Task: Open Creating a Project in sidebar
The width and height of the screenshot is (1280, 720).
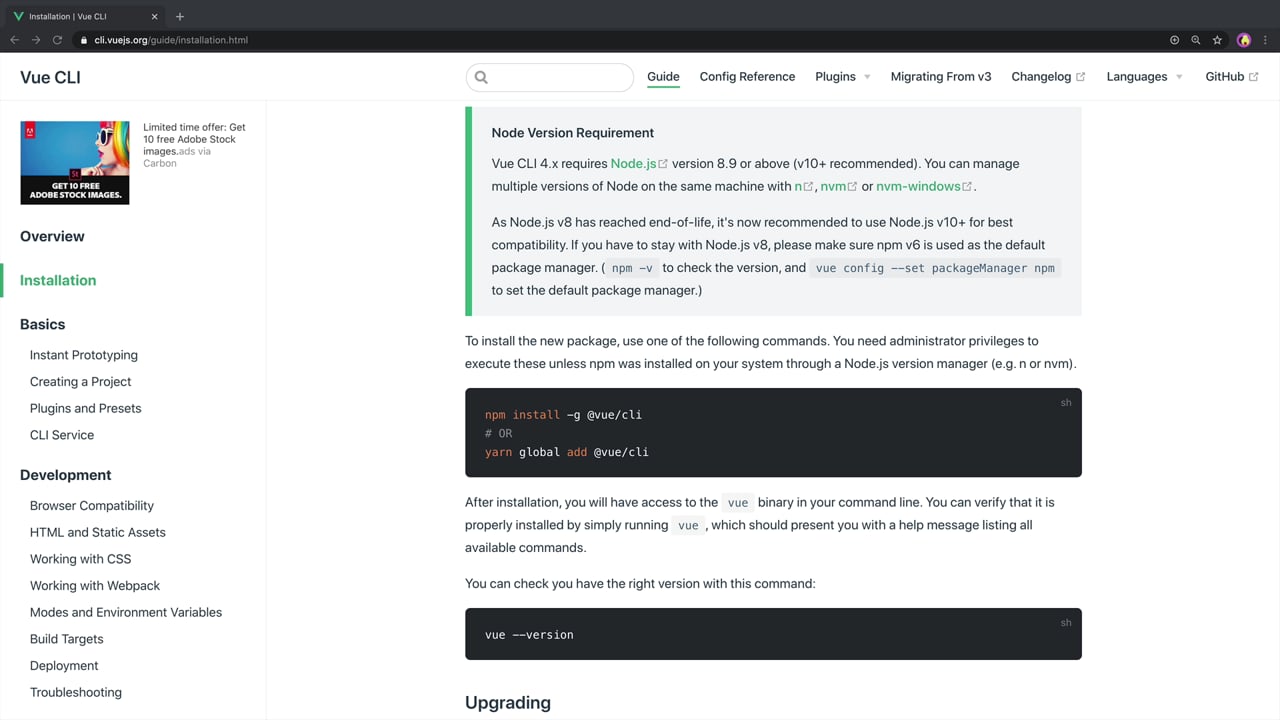Action: click(x=80, y=382)
